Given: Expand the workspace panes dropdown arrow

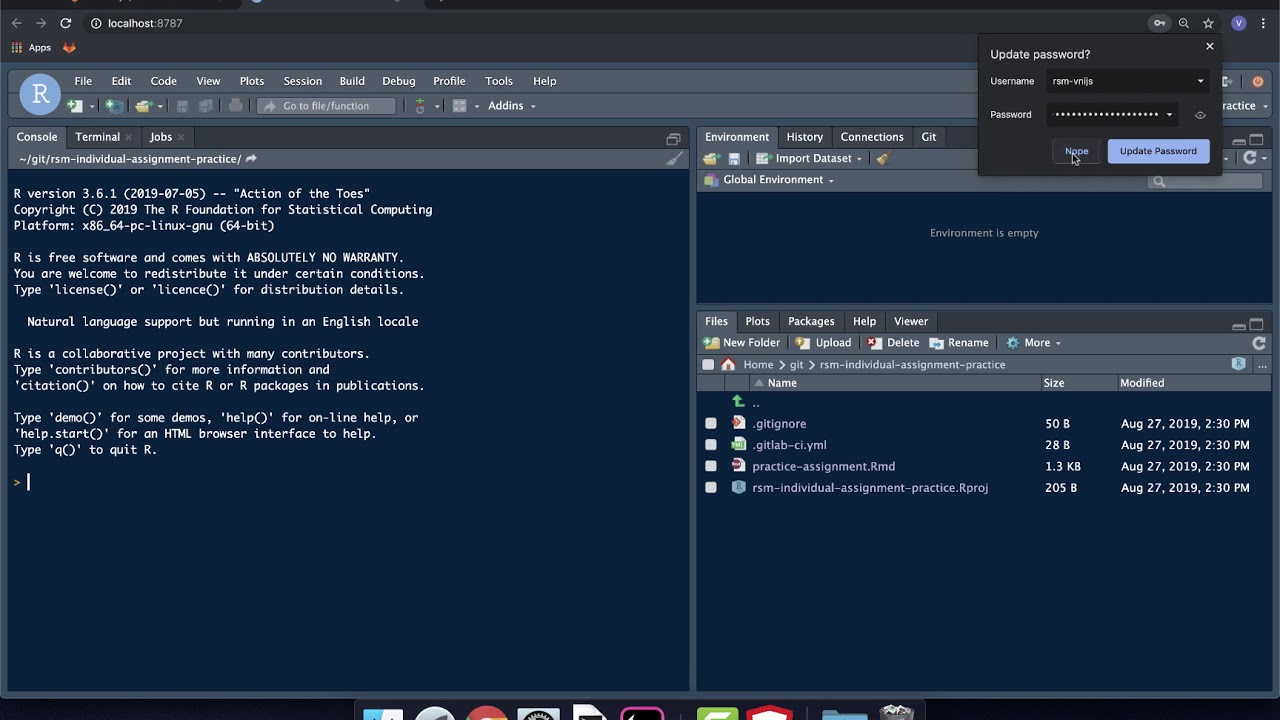Looking at the screenshot, I should tap(476, 106).
